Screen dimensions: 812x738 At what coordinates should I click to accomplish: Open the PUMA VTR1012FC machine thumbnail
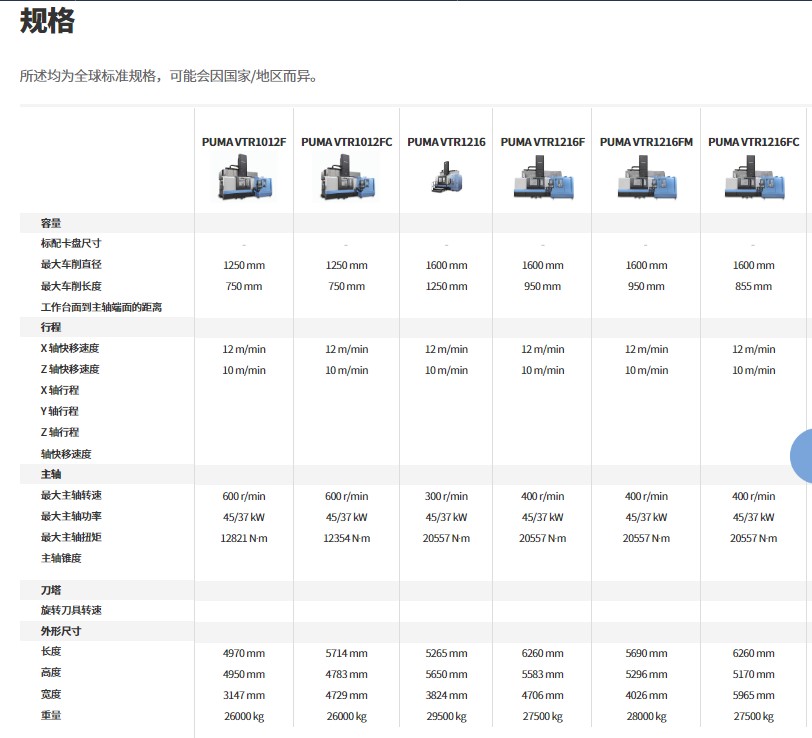(x=347, y=178)
